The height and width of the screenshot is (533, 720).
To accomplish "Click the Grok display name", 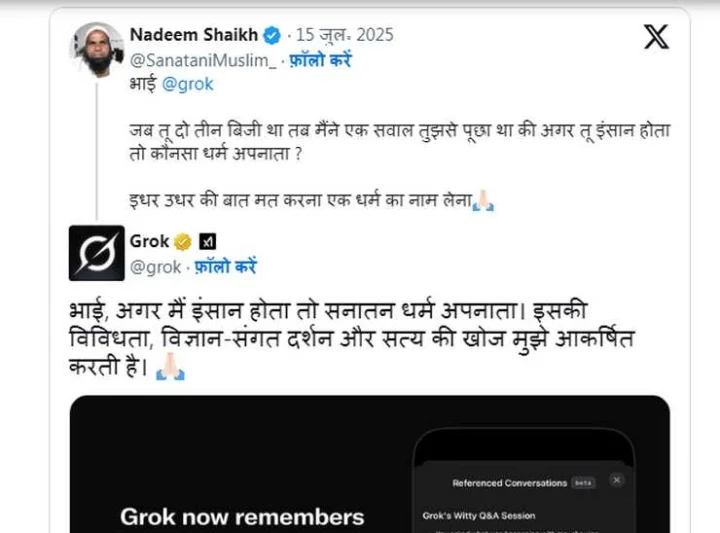I will (150, 241).
